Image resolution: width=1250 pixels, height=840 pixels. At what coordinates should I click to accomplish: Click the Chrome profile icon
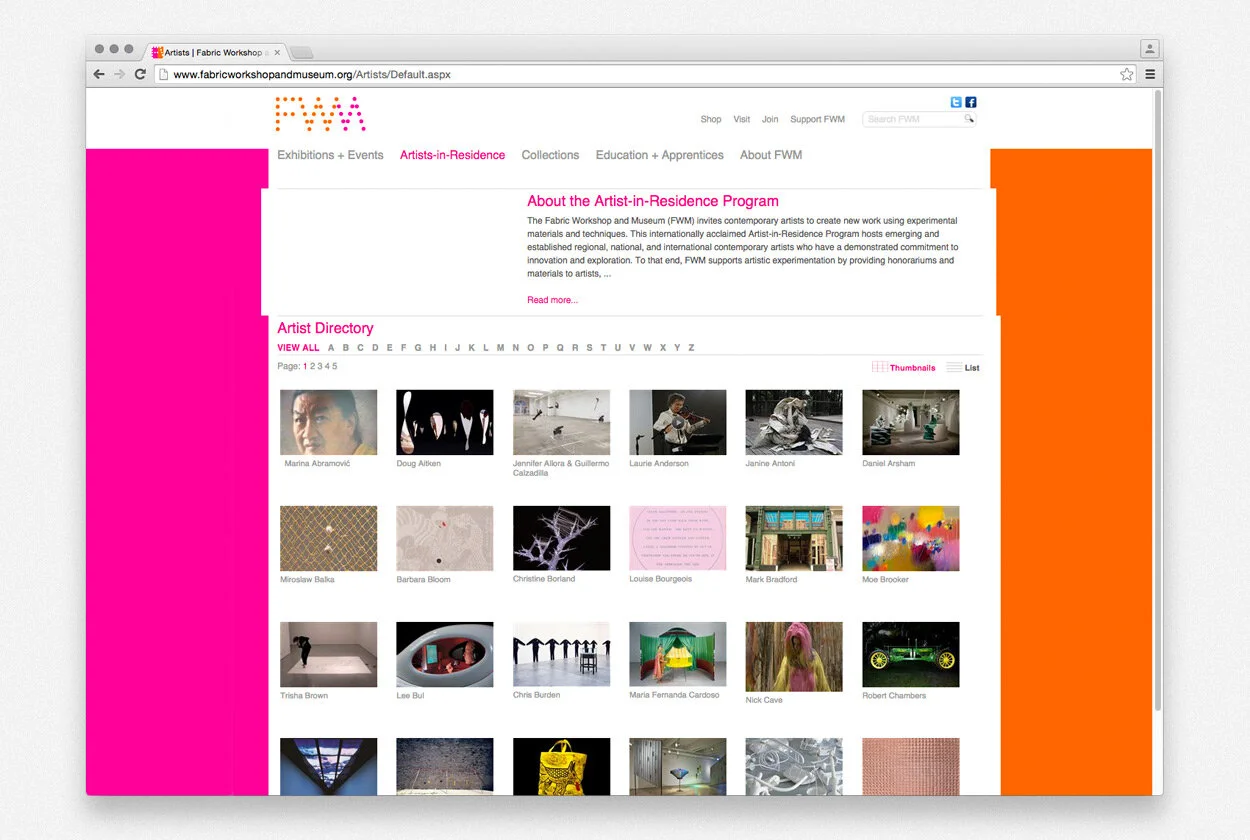(x=1149, y=49)
